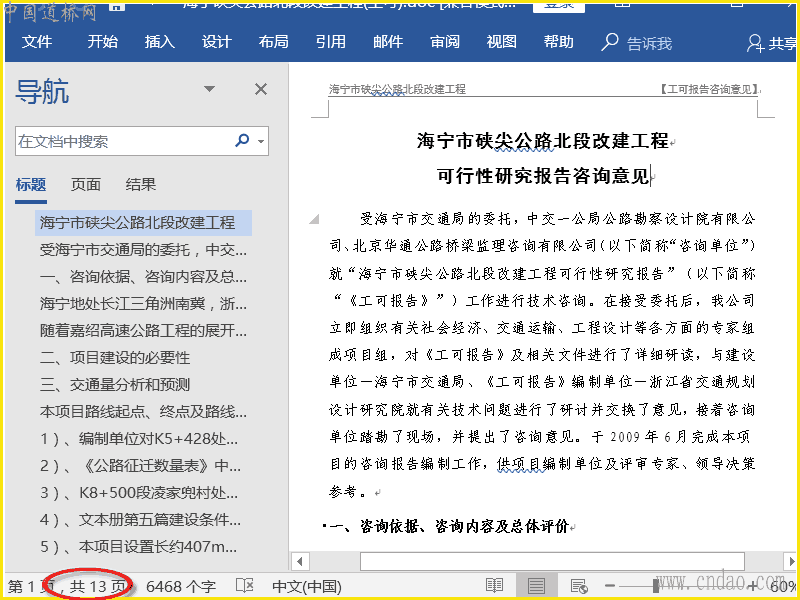The width and height of the screenshot is (800, 600).
Task: Click the 中文(中国) language indicator
Action: click(307, 587)
